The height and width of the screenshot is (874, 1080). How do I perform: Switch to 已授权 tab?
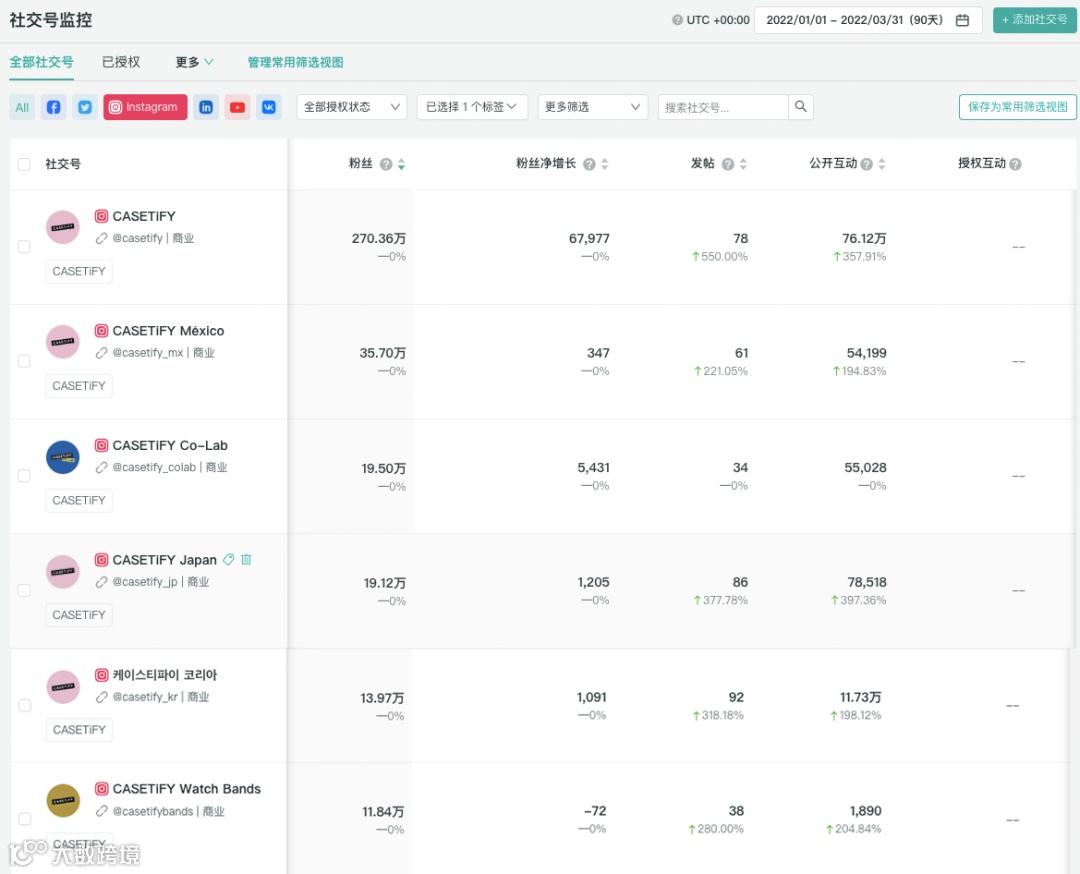[121, 62]
